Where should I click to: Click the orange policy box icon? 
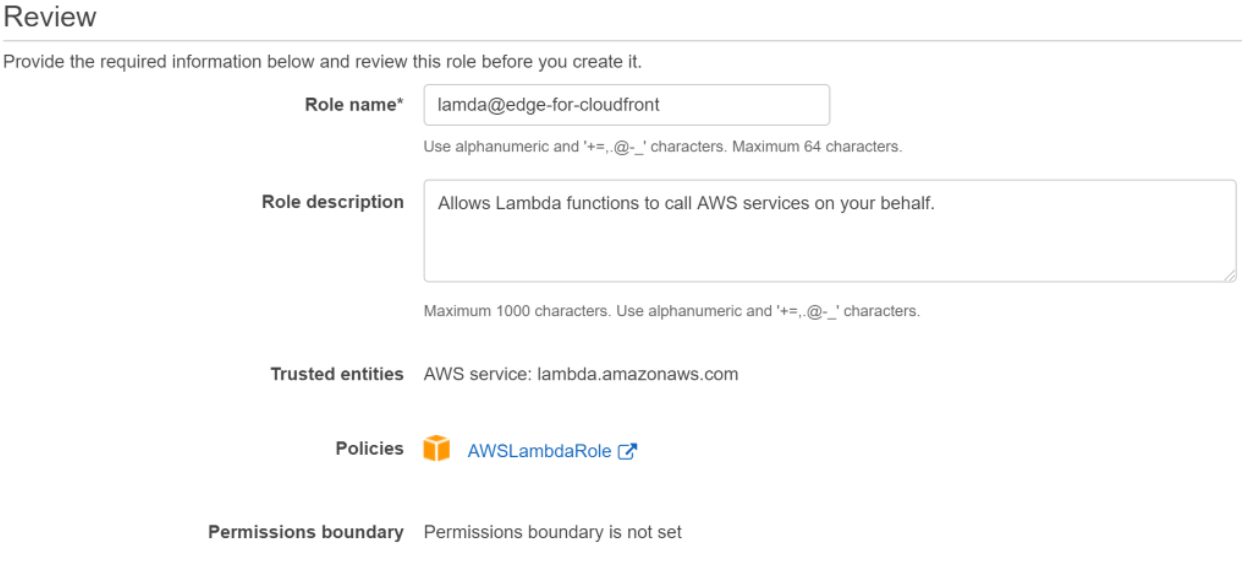(x=437, y=450)
